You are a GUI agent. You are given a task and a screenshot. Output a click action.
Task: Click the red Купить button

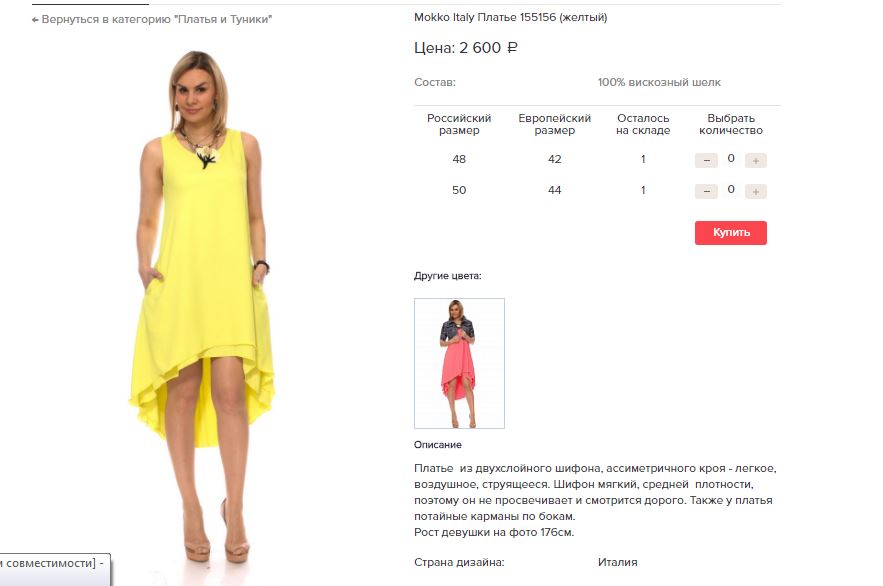[x=731, y=232]
